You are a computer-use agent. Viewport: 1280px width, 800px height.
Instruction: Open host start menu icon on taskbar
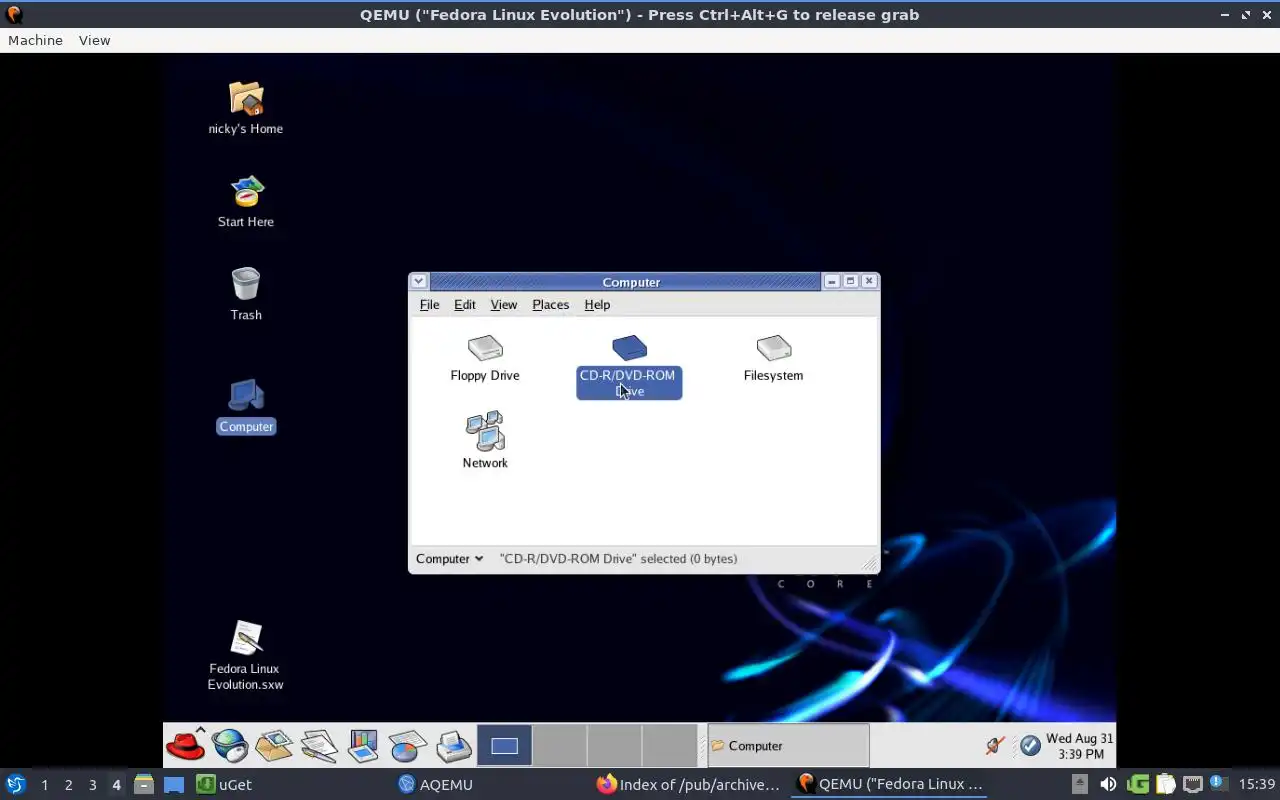tap(15, 784)
